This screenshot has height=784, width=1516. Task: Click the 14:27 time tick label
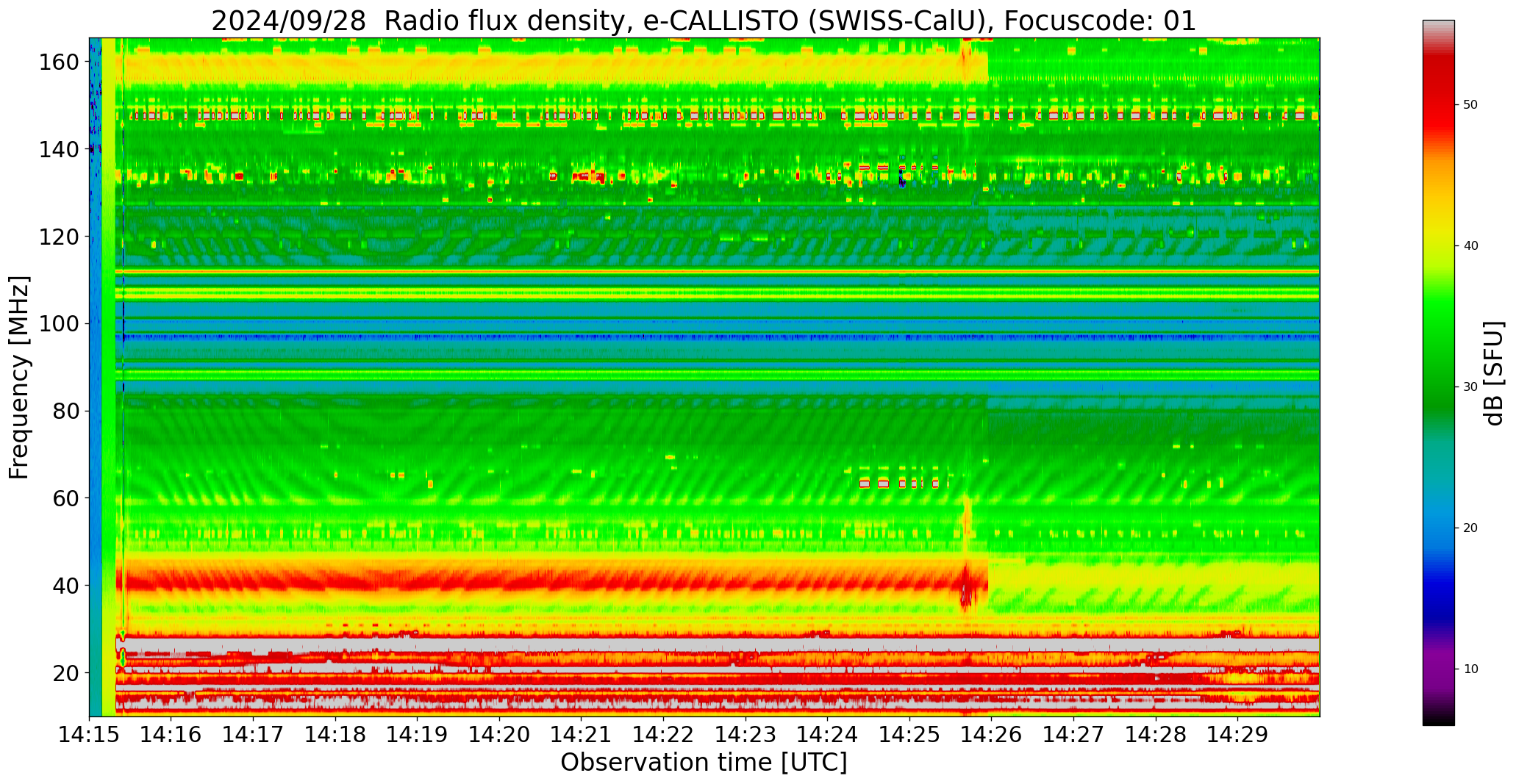coord(1073,734)
